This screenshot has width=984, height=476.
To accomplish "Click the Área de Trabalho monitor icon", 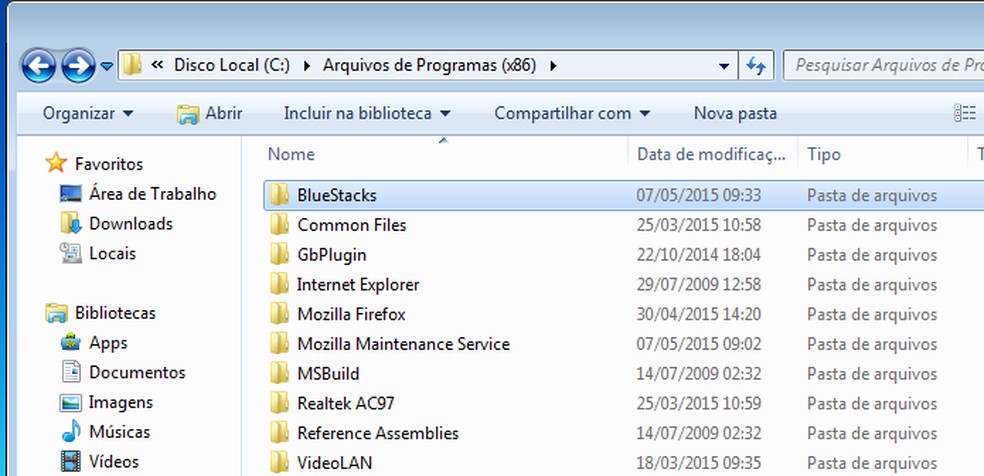I will (x=71, y=193).
